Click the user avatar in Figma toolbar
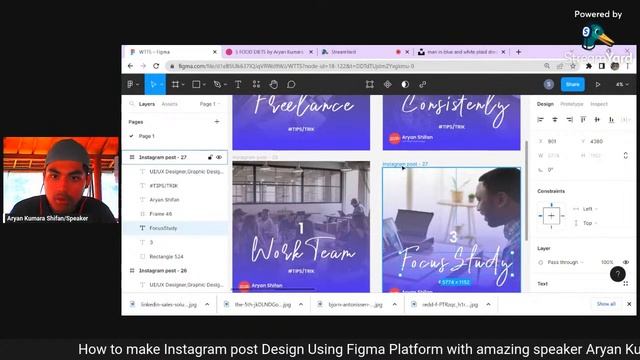The height and width of the screenshot is (360, 640). click(549, 84)
